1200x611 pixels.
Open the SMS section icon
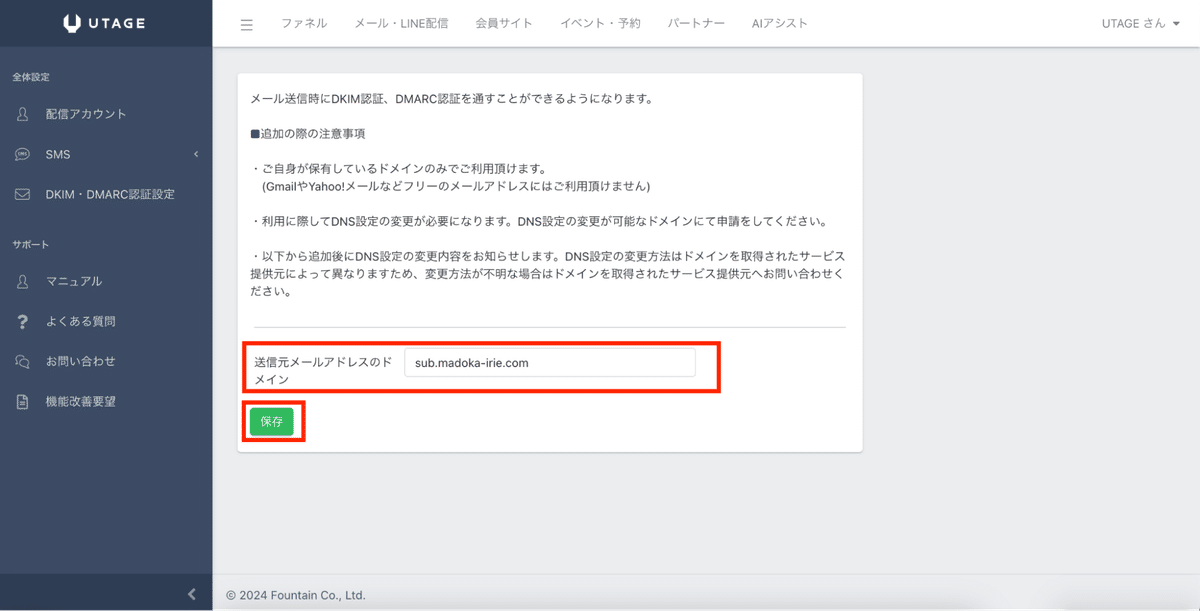21,154
